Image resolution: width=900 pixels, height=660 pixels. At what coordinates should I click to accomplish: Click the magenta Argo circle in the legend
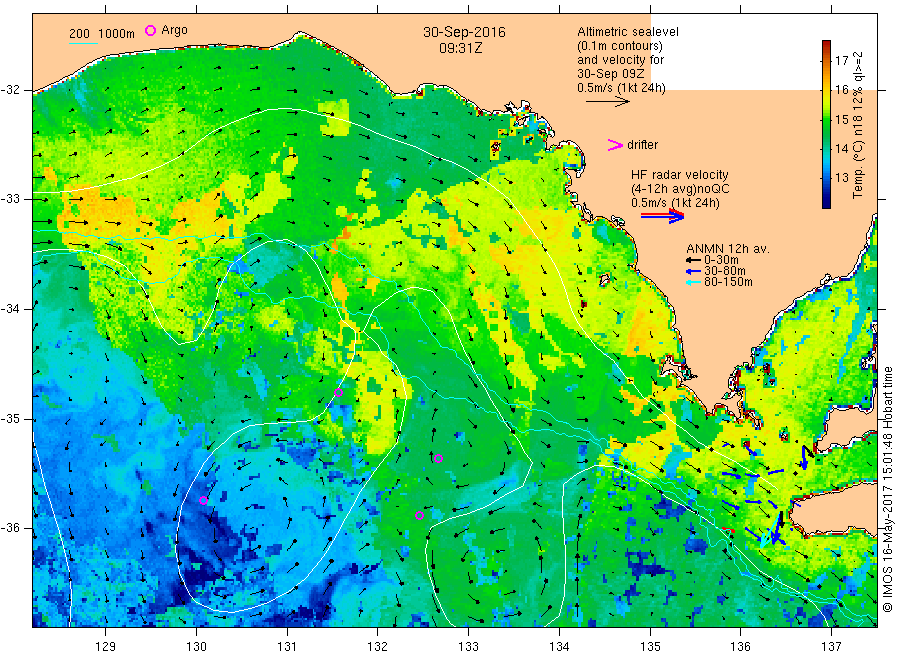point(150,30)
